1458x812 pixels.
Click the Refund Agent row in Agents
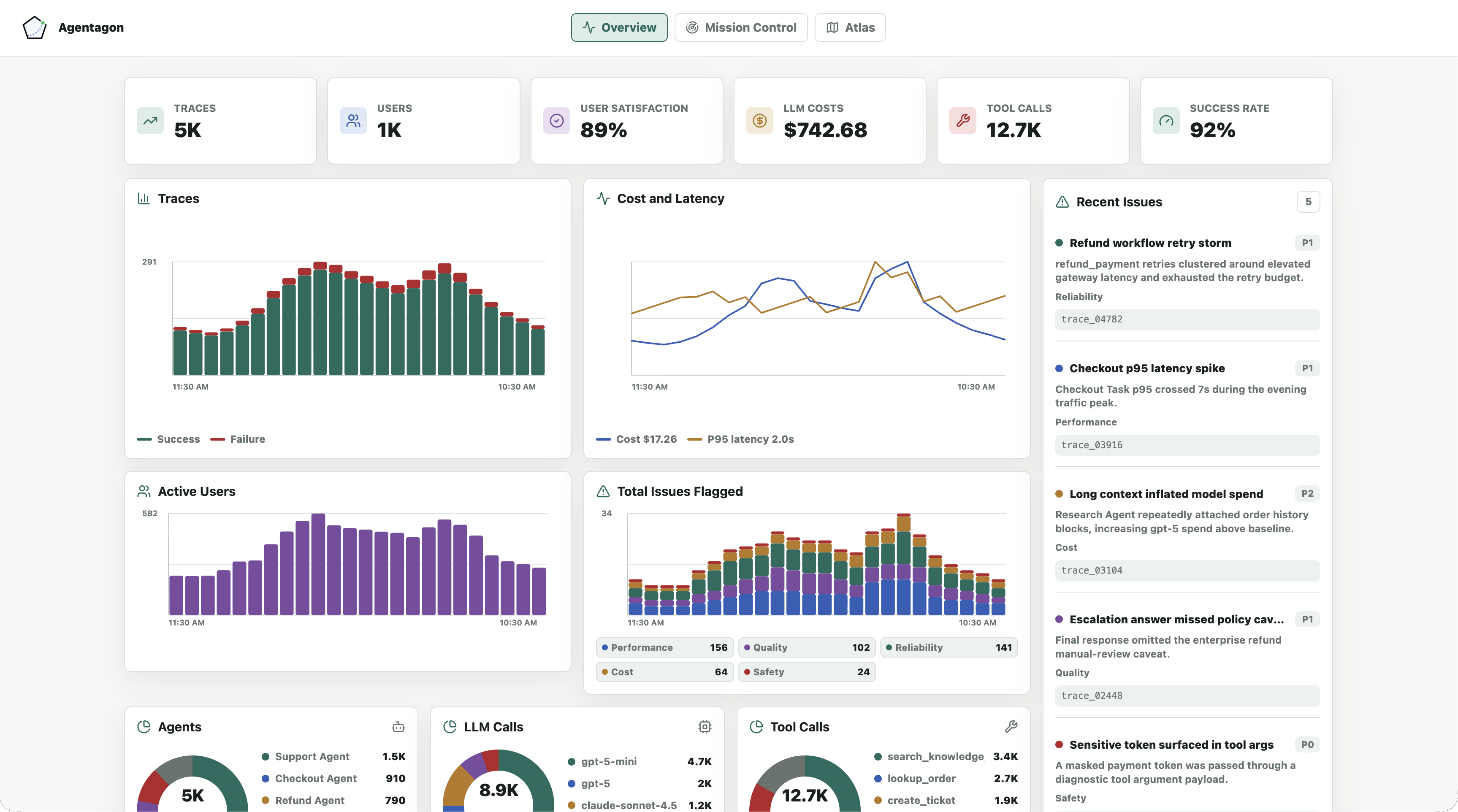333,800
